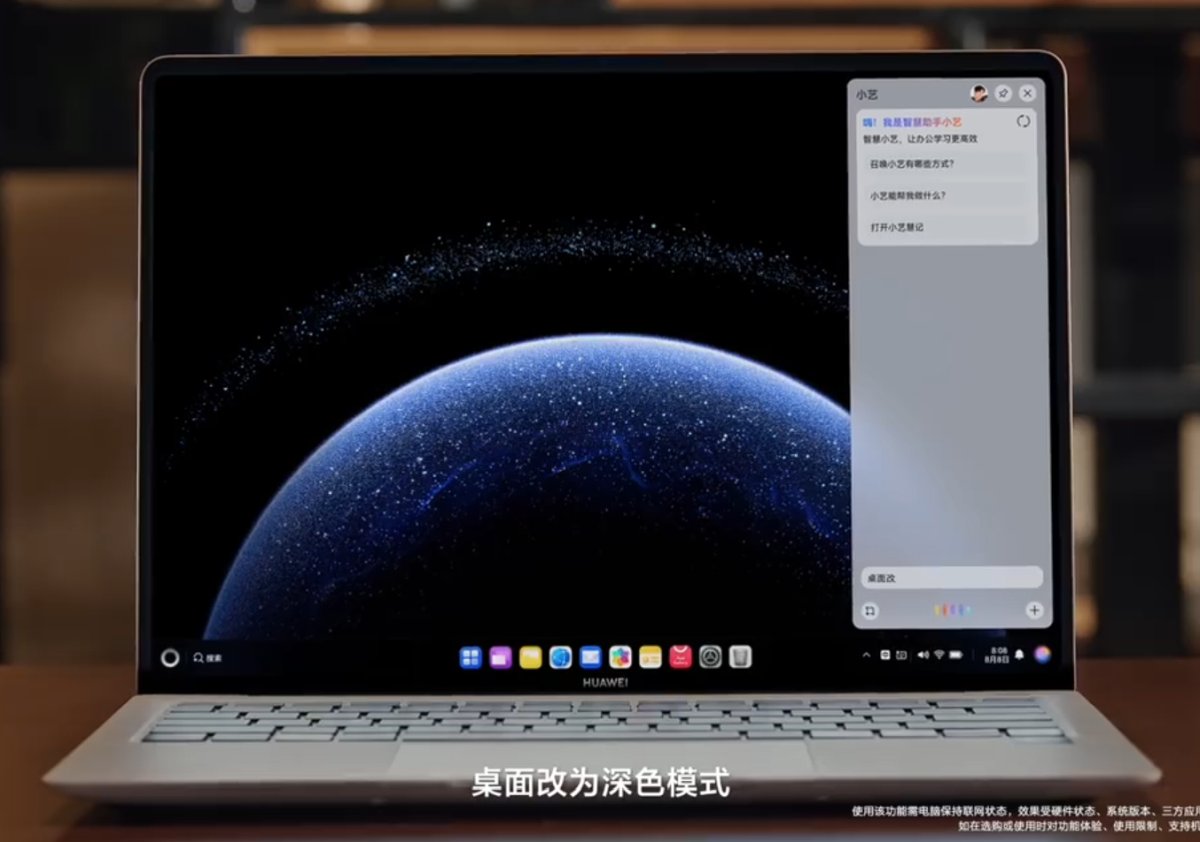Open the battery status indicator
Image resolution: width=1200 pixels, height=842 pixels.
click(x=955, y=655)
